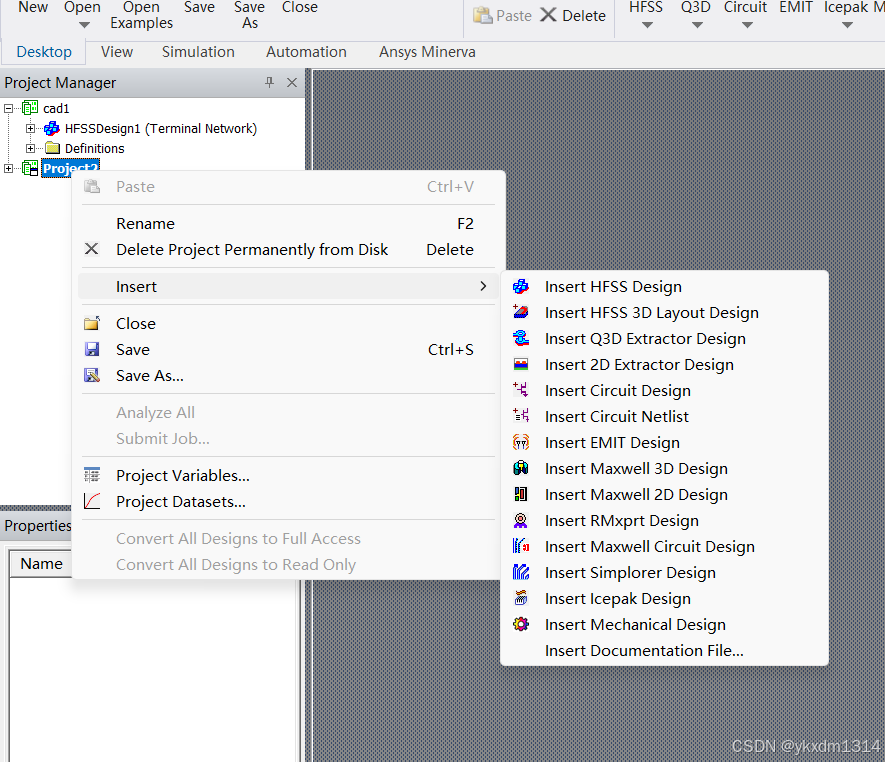Click the Insert Circuit Design icon
Image resolution: width=885 pixels, height=762 pixels.
(x=520, y=389)
